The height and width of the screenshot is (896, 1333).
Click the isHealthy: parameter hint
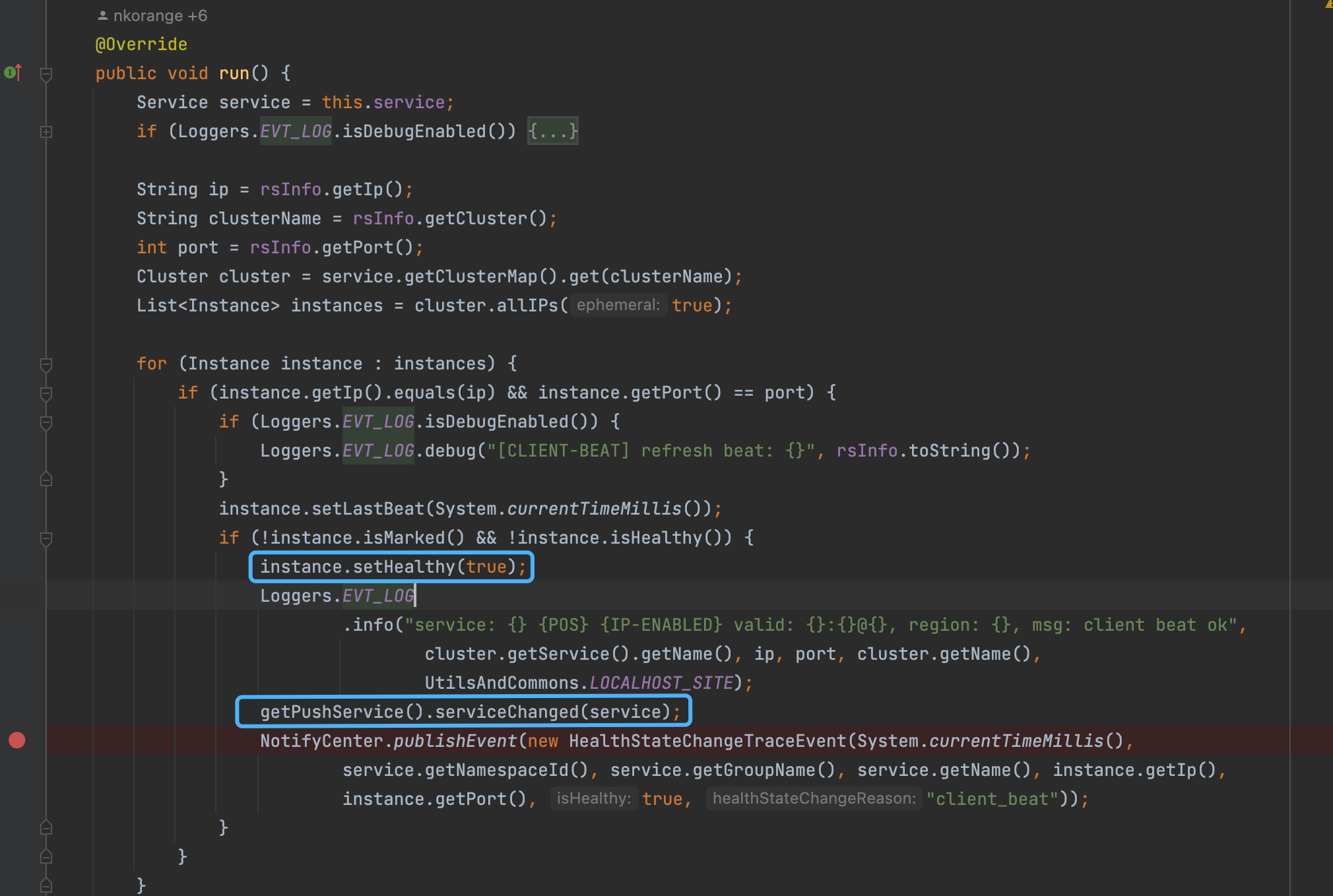pyautogui.click(x=594, y=798)
